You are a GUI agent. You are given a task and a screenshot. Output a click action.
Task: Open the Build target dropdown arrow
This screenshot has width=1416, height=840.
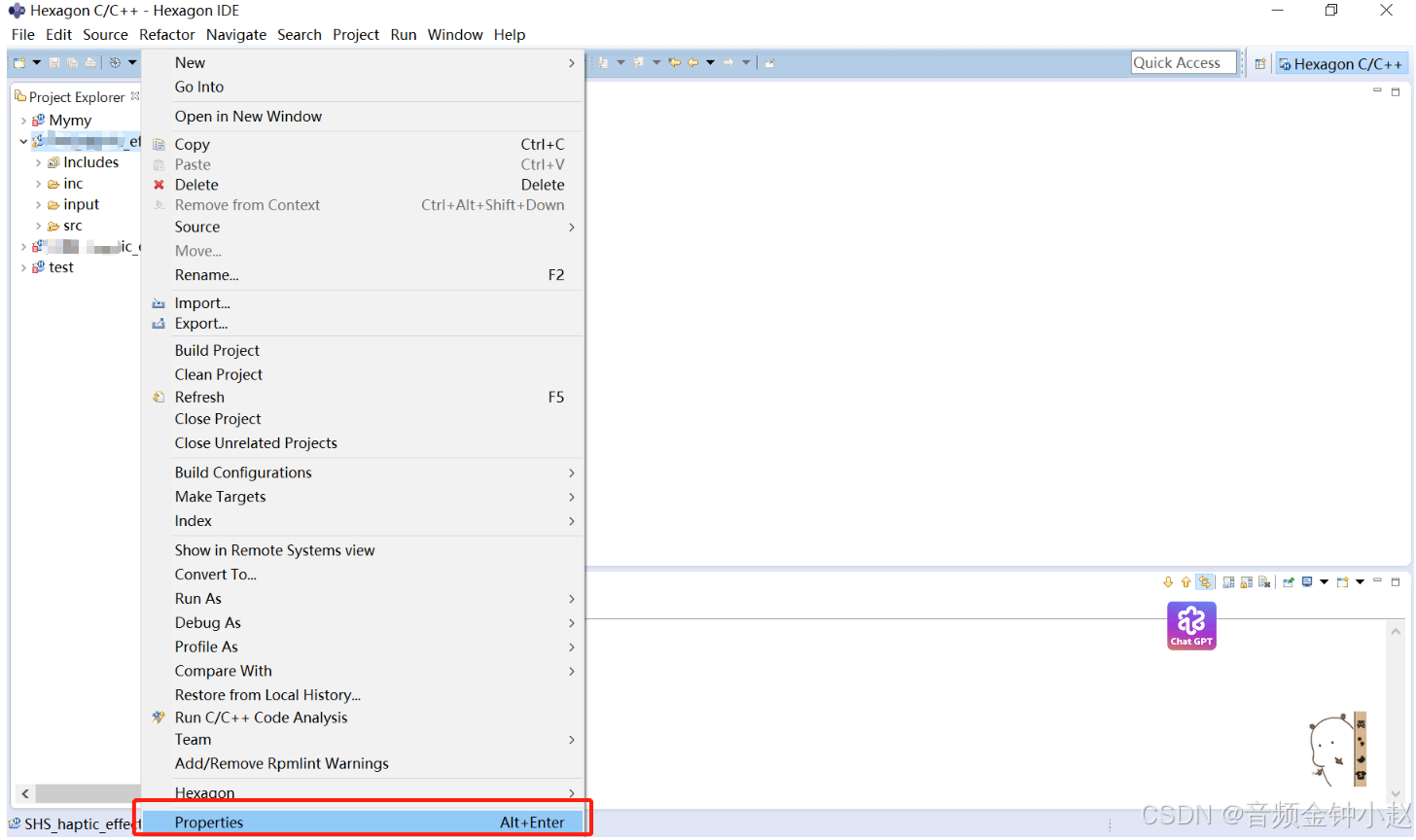[132, 63]
